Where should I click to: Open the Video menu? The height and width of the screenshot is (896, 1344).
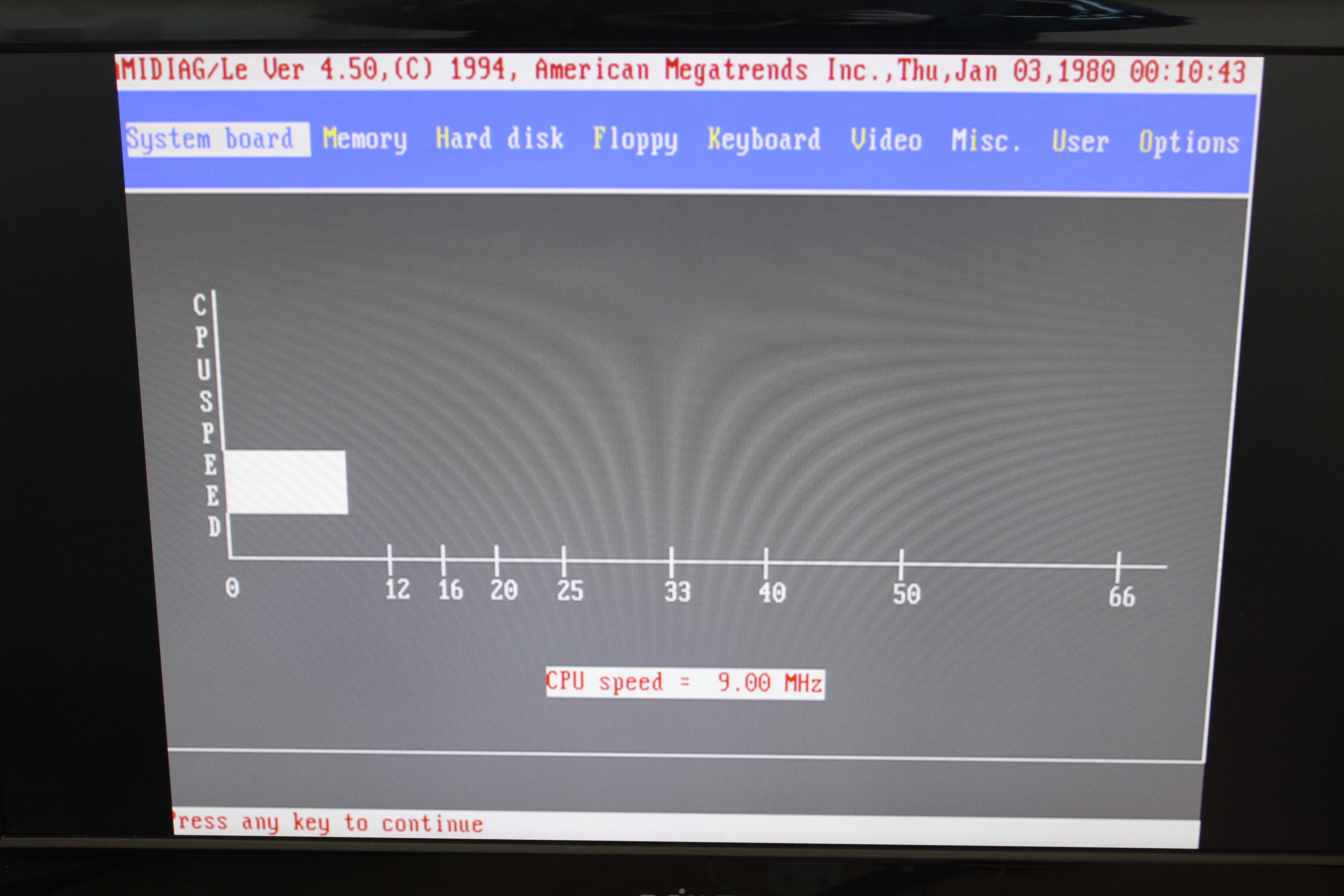pos(886,140)
